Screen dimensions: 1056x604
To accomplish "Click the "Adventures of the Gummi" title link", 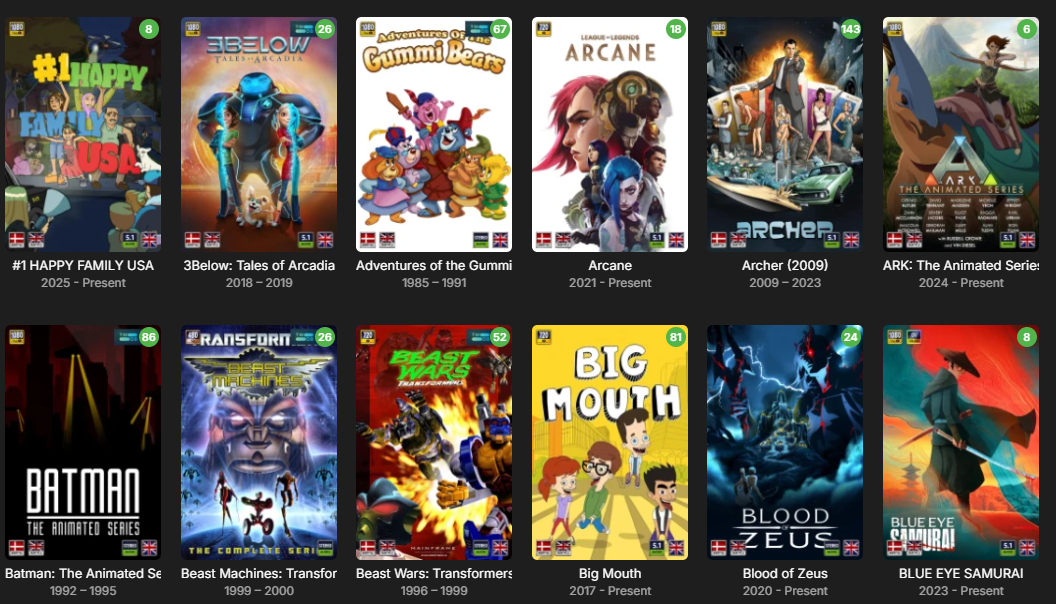I will (434, 265).
